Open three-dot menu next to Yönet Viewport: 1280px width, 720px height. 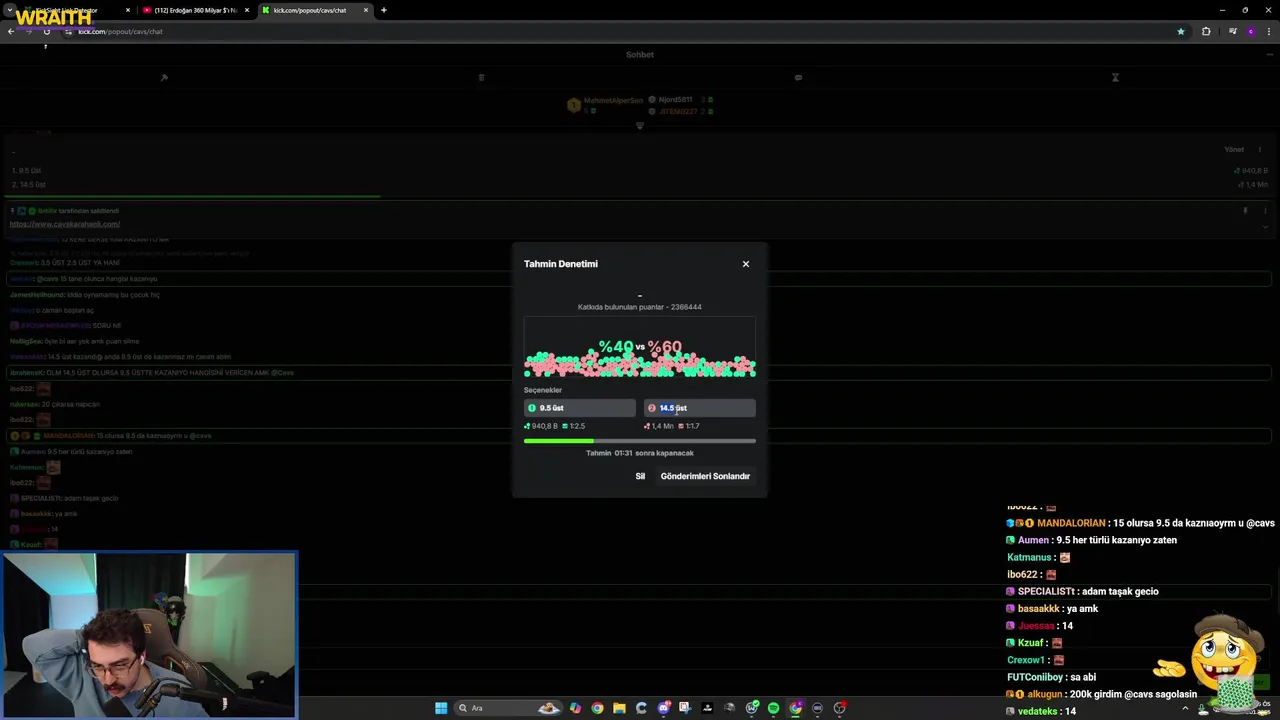point(1260,150)
